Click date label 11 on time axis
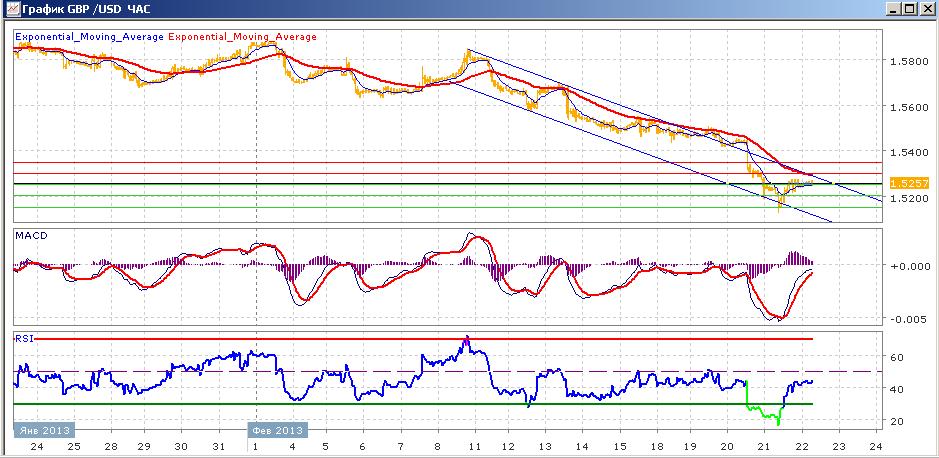The width and height of the screenshot is (939, 458). (475, 446)
